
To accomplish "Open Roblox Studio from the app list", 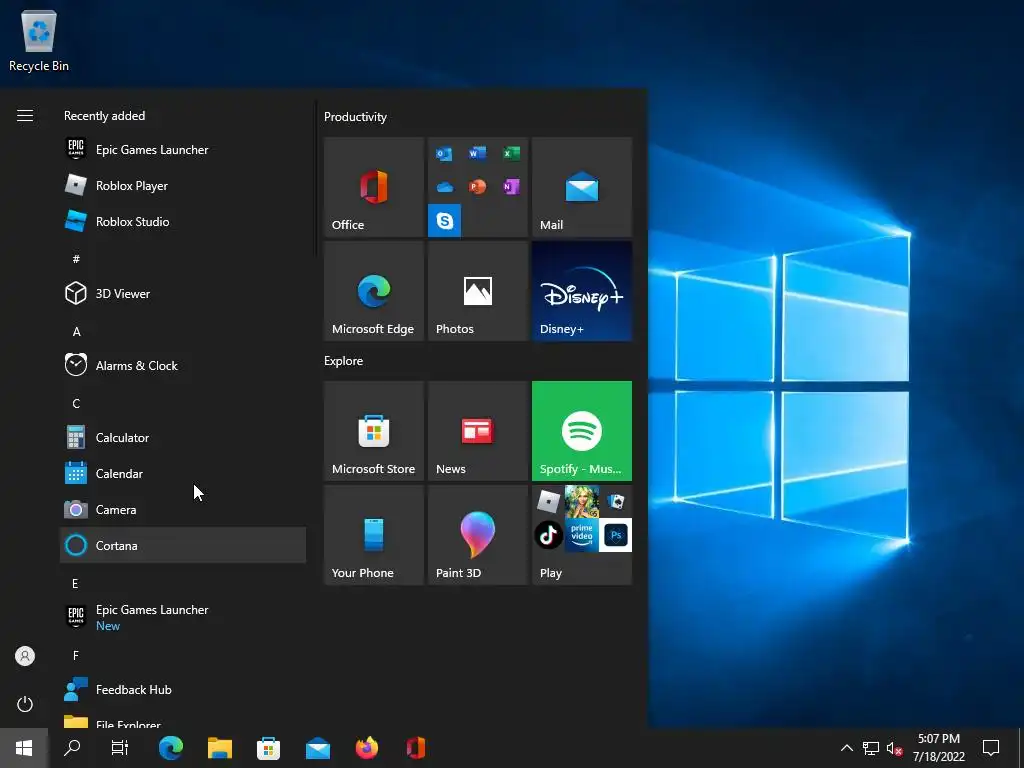I will [183, 221].
